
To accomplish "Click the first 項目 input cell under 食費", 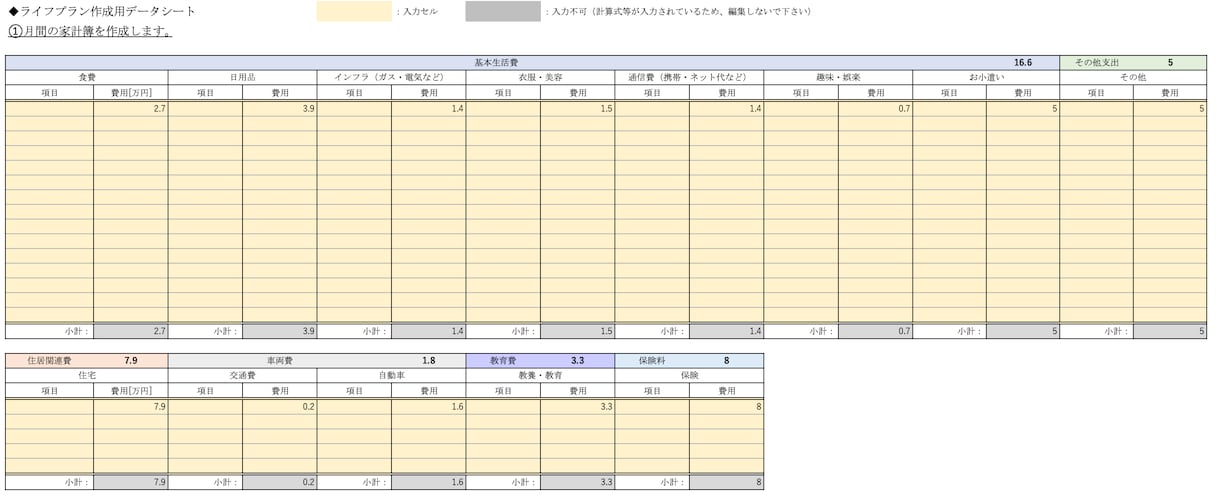I will [x=50, y=108].
